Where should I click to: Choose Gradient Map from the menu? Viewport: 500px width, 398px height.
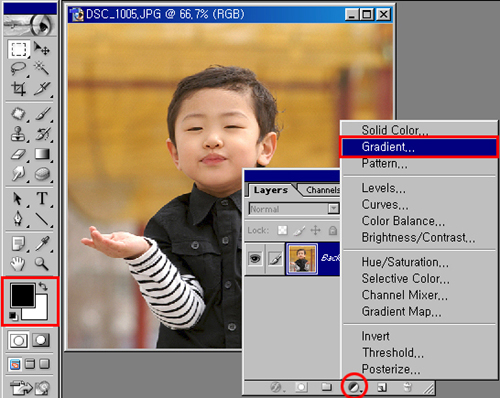(419, 311)
